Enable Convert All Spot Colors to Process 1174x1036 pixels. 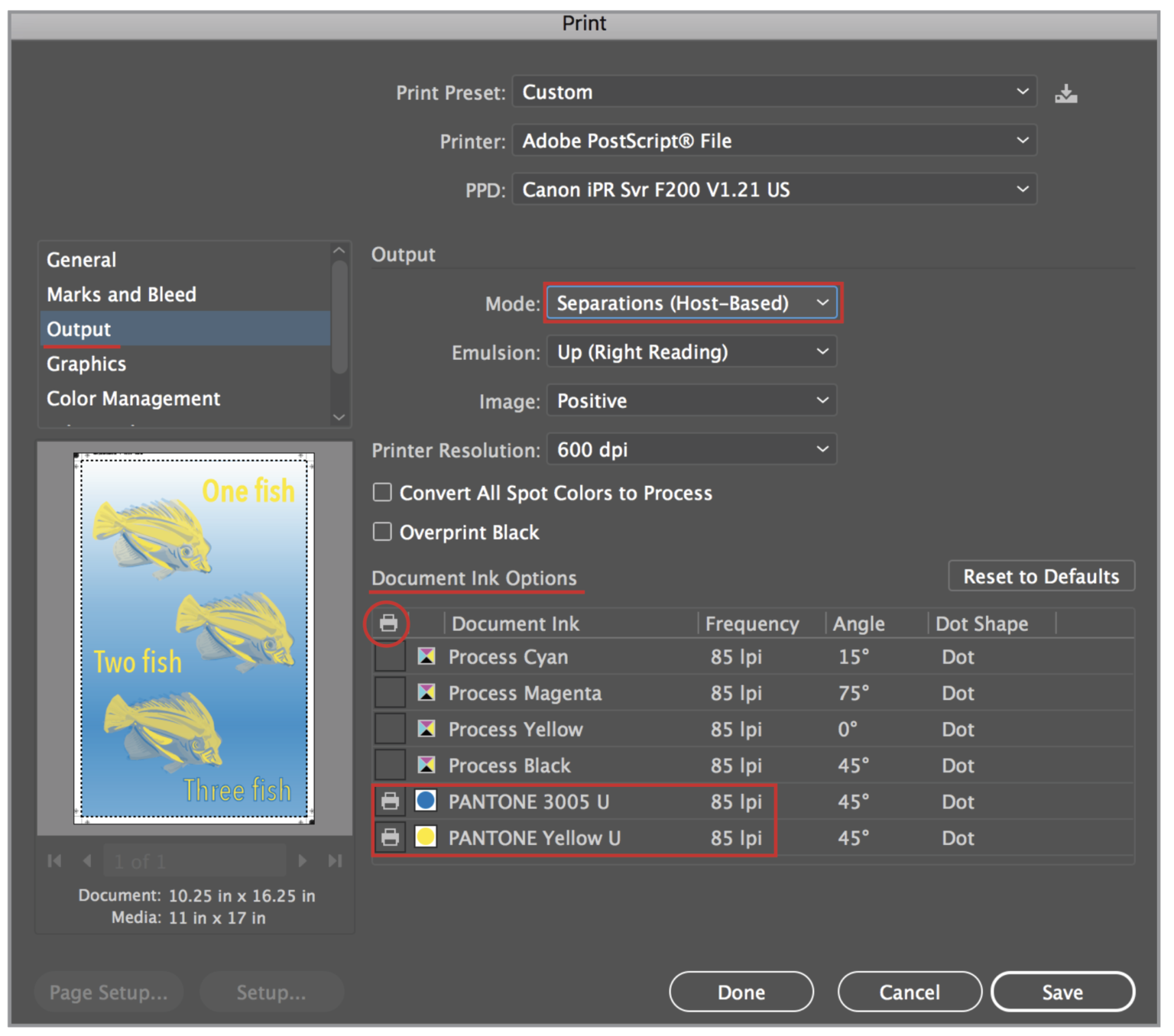[x=382, y=492]
